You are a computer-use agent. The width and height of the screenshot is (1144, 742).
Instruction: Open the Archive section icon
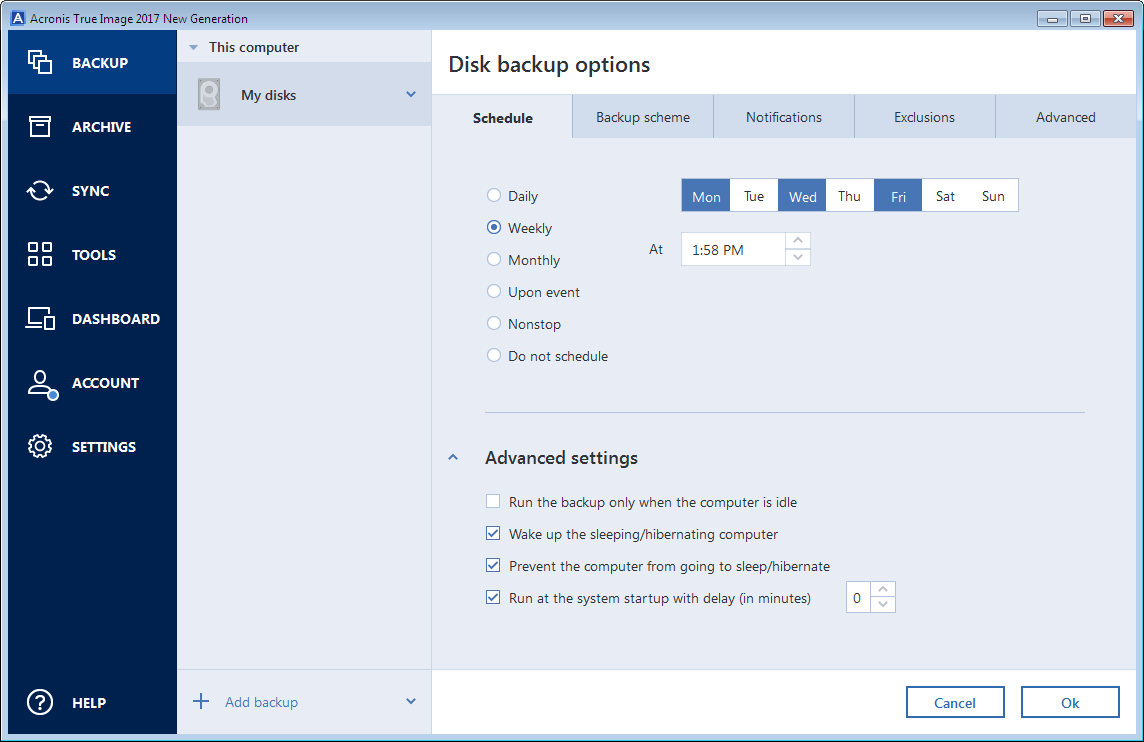[40, 127]
